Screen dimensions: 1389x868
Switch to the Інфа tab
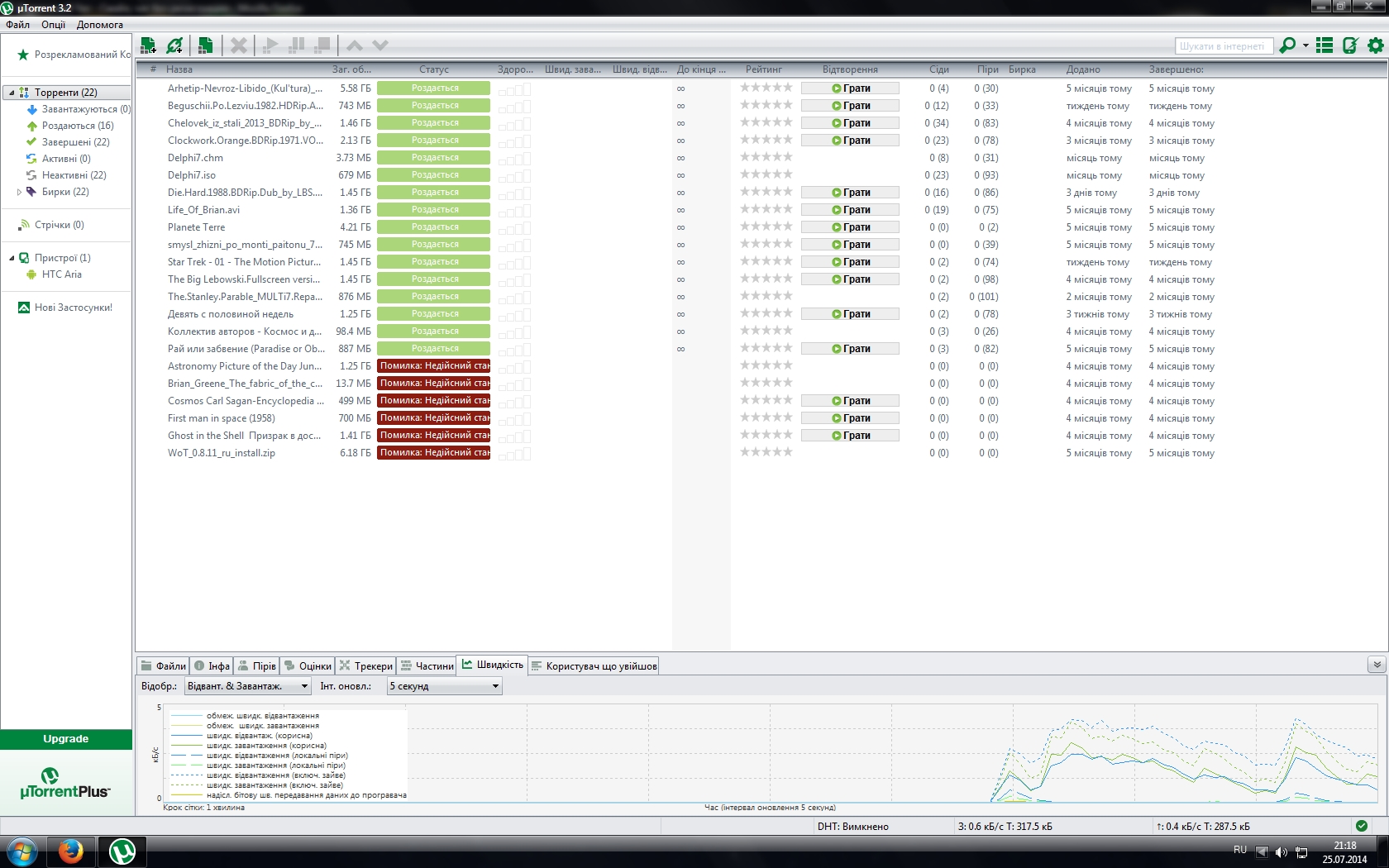coord(212,665)
